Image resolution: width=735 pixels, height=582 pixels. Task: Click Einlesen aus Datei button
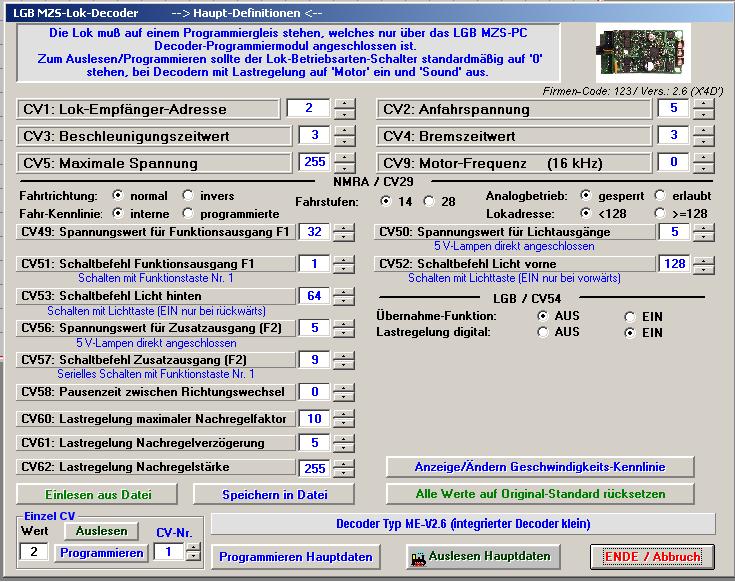click(x=98, y=494)
